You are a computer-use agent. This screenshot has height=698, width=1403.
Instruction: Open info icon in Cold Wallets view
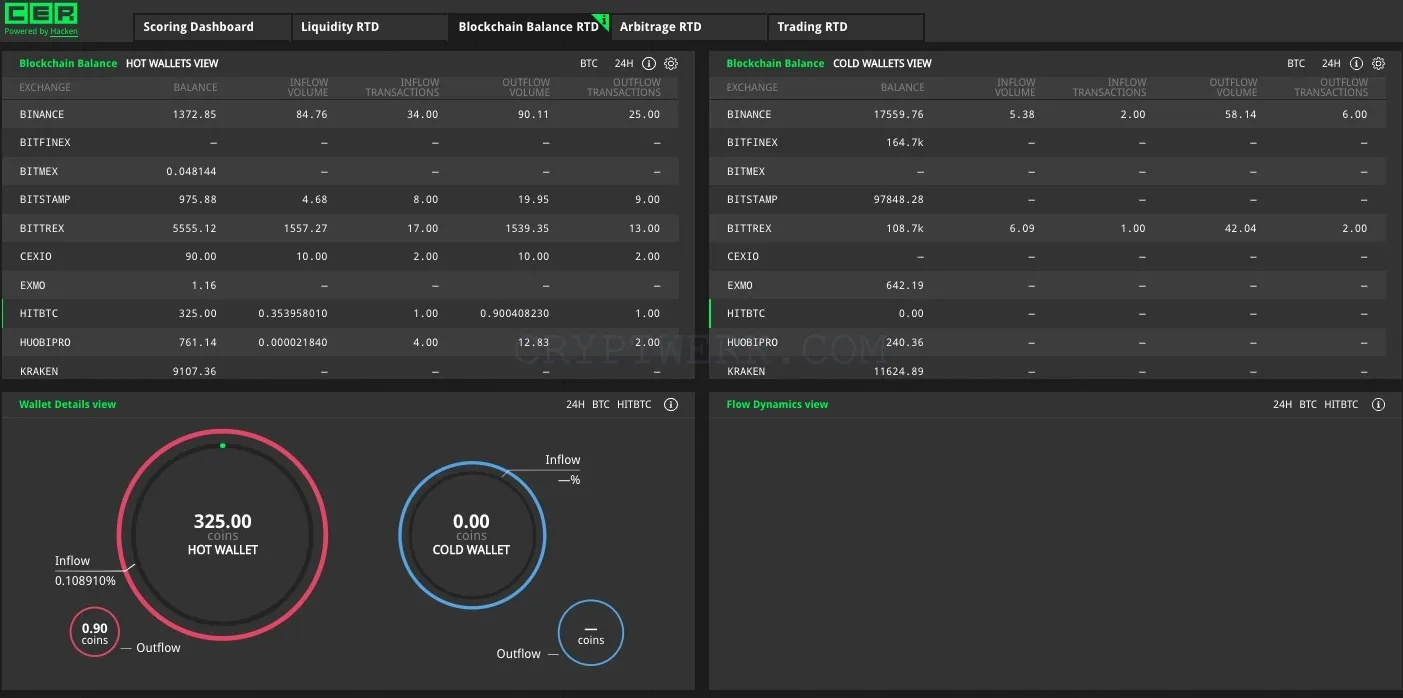(1355, 63)
